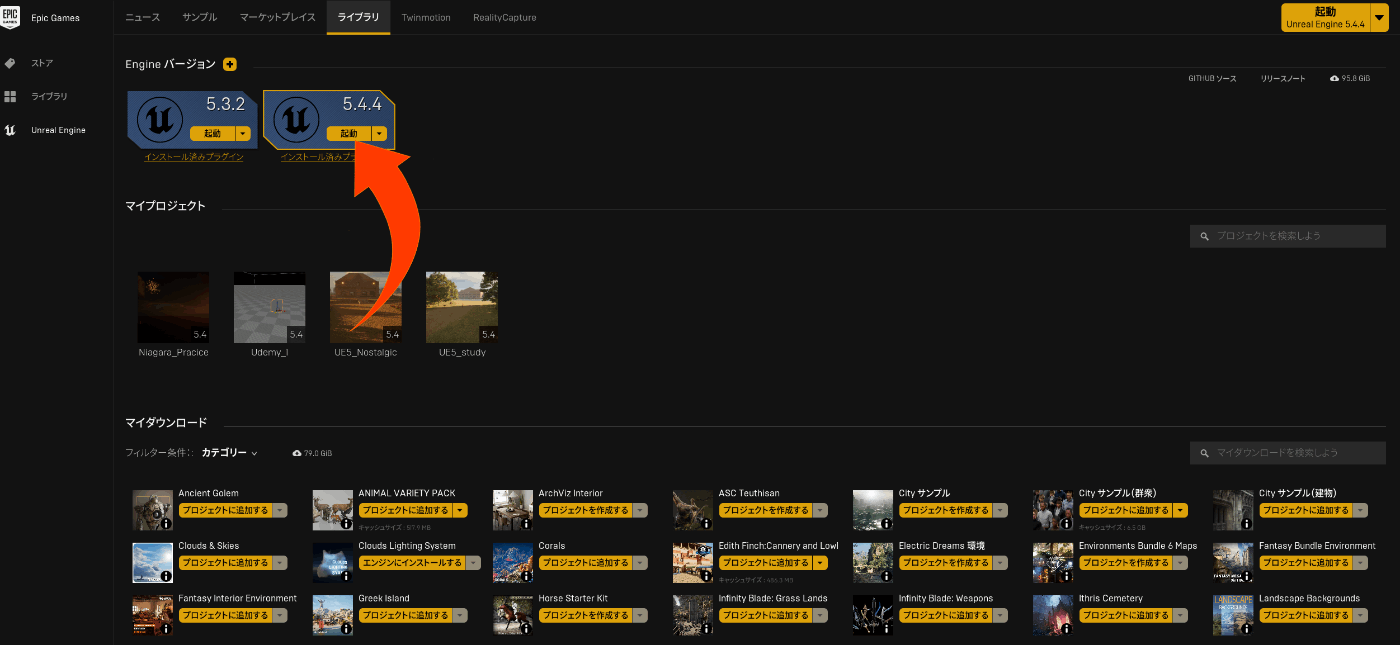This screenshot has width=1400, height=645.
Task: Show info for City サンプル asset
Action: [886, 523]
